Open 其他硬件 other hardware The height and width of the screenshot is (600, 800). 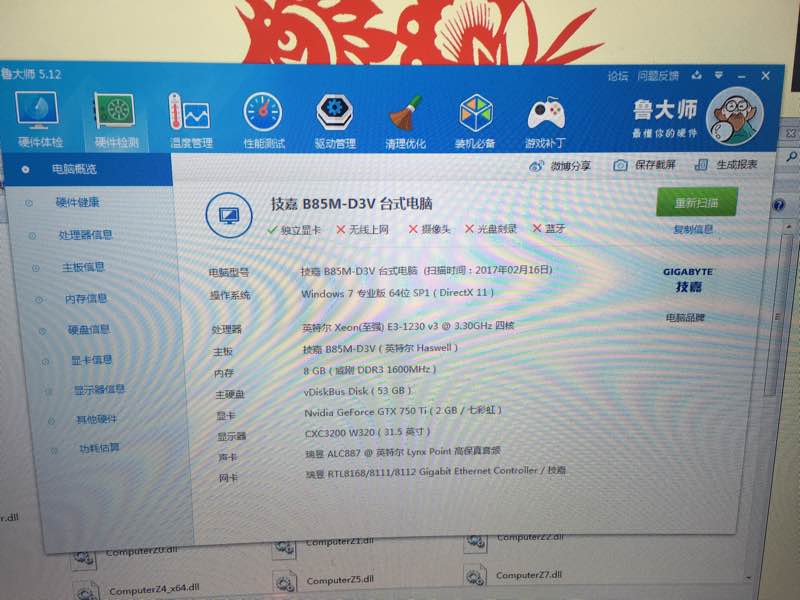[x=96, y=419]
